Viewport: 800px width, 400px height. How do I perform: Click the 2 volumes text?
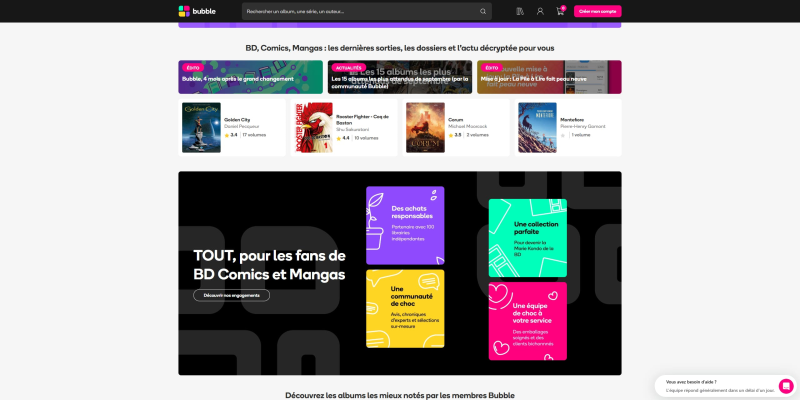(478, 135)
